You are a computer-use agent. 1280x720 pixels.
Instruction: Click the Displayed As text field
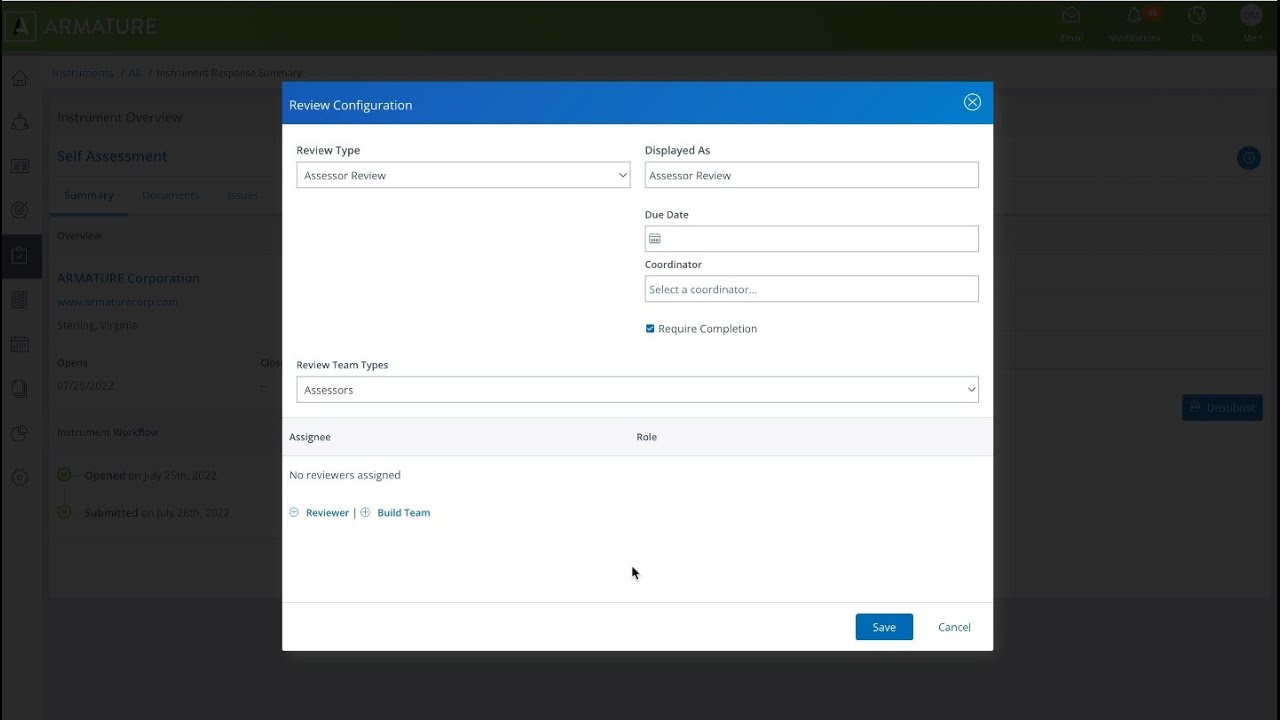pos(811,175)
